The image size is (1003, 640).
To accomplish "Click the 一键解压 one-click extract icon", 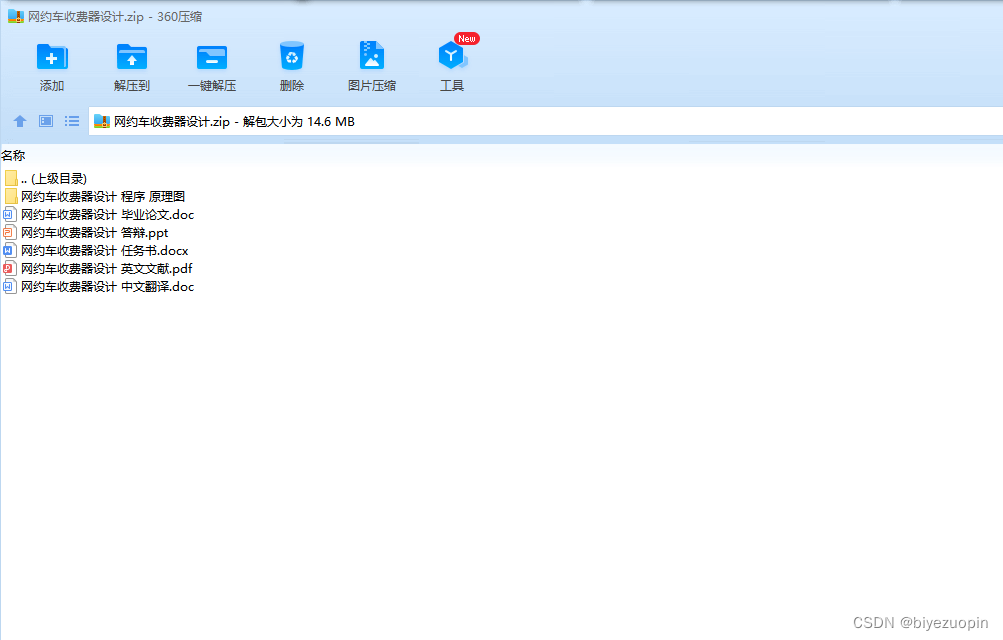I will [x=212, y=57].
